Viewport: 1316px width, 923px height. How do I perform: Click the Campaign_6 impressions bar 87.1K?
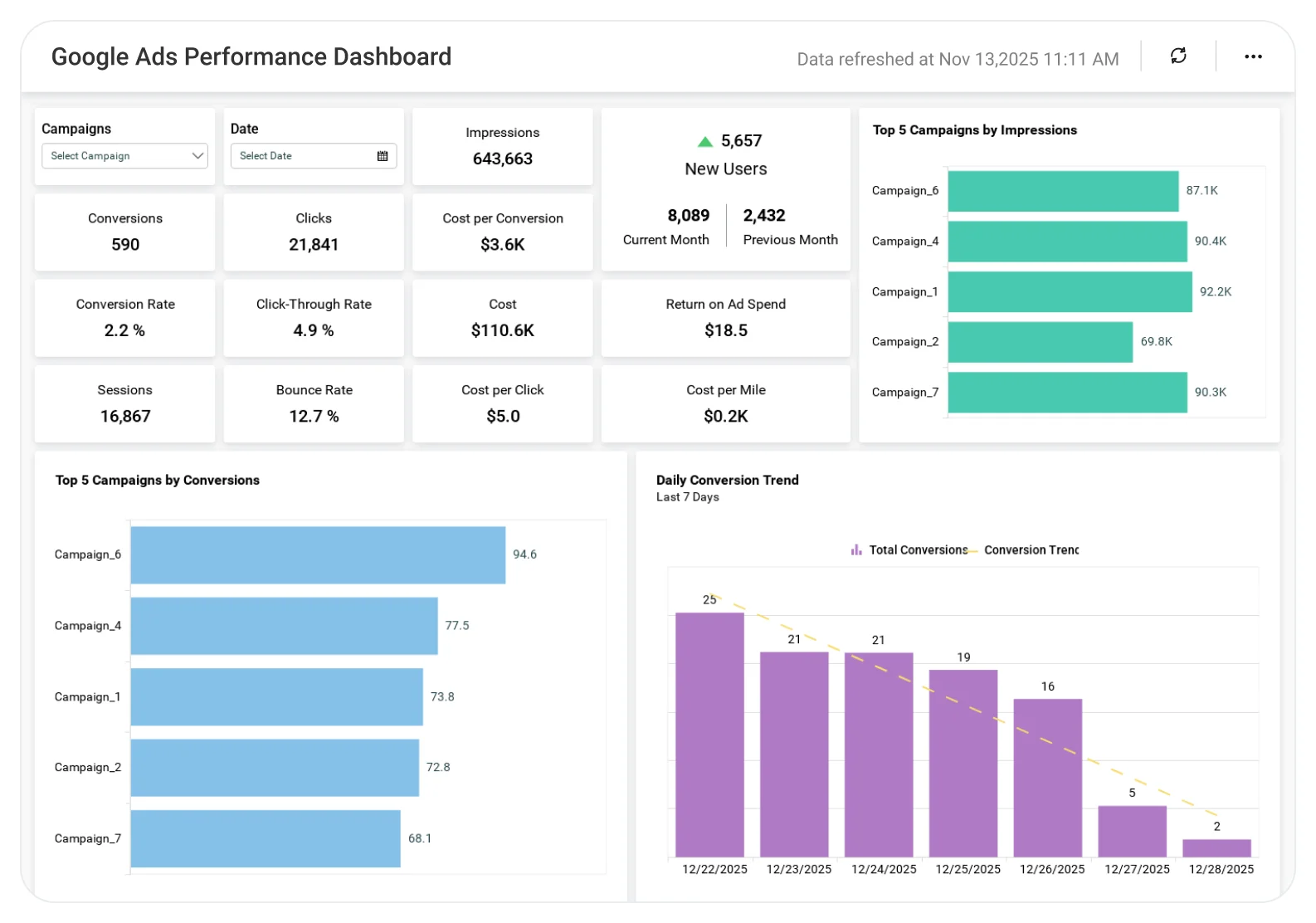(1063, 191)
